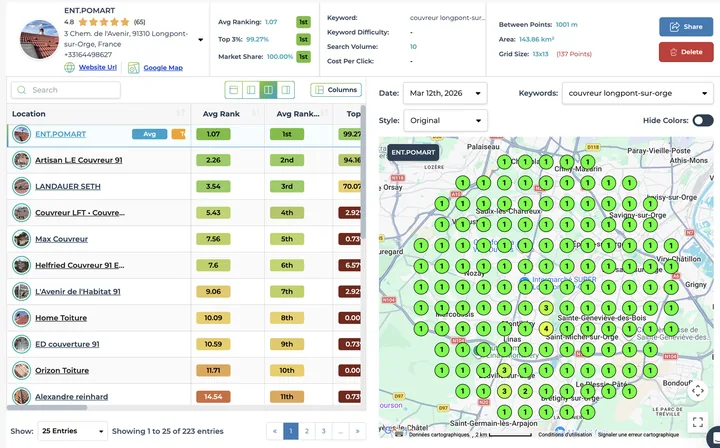Click the table horizontal scrollbar
Screen dimensions: 720x448
(x=47, y=407)
